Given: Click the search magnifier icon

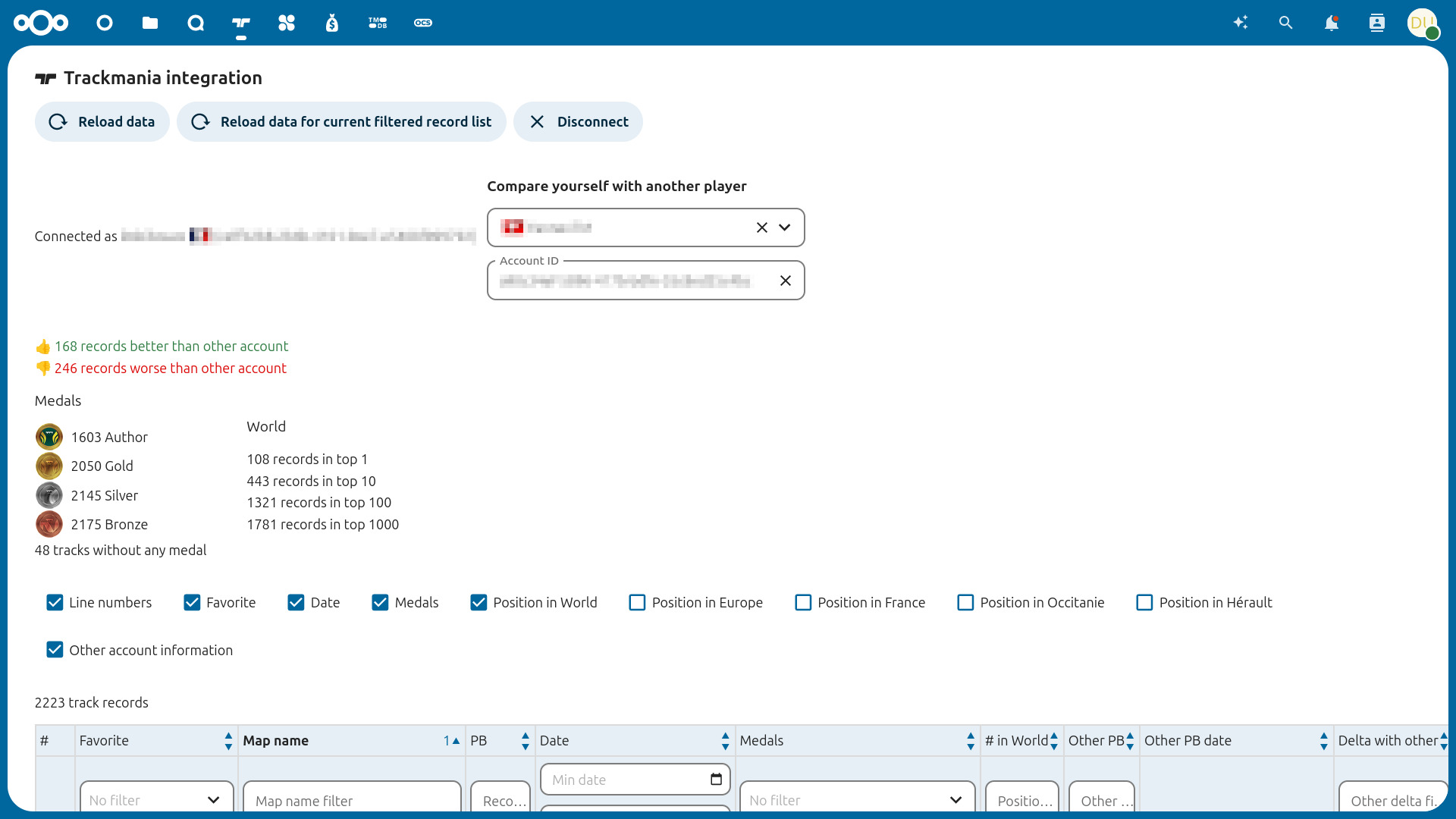Looking at the screenshot, I should click(1286, 22).
